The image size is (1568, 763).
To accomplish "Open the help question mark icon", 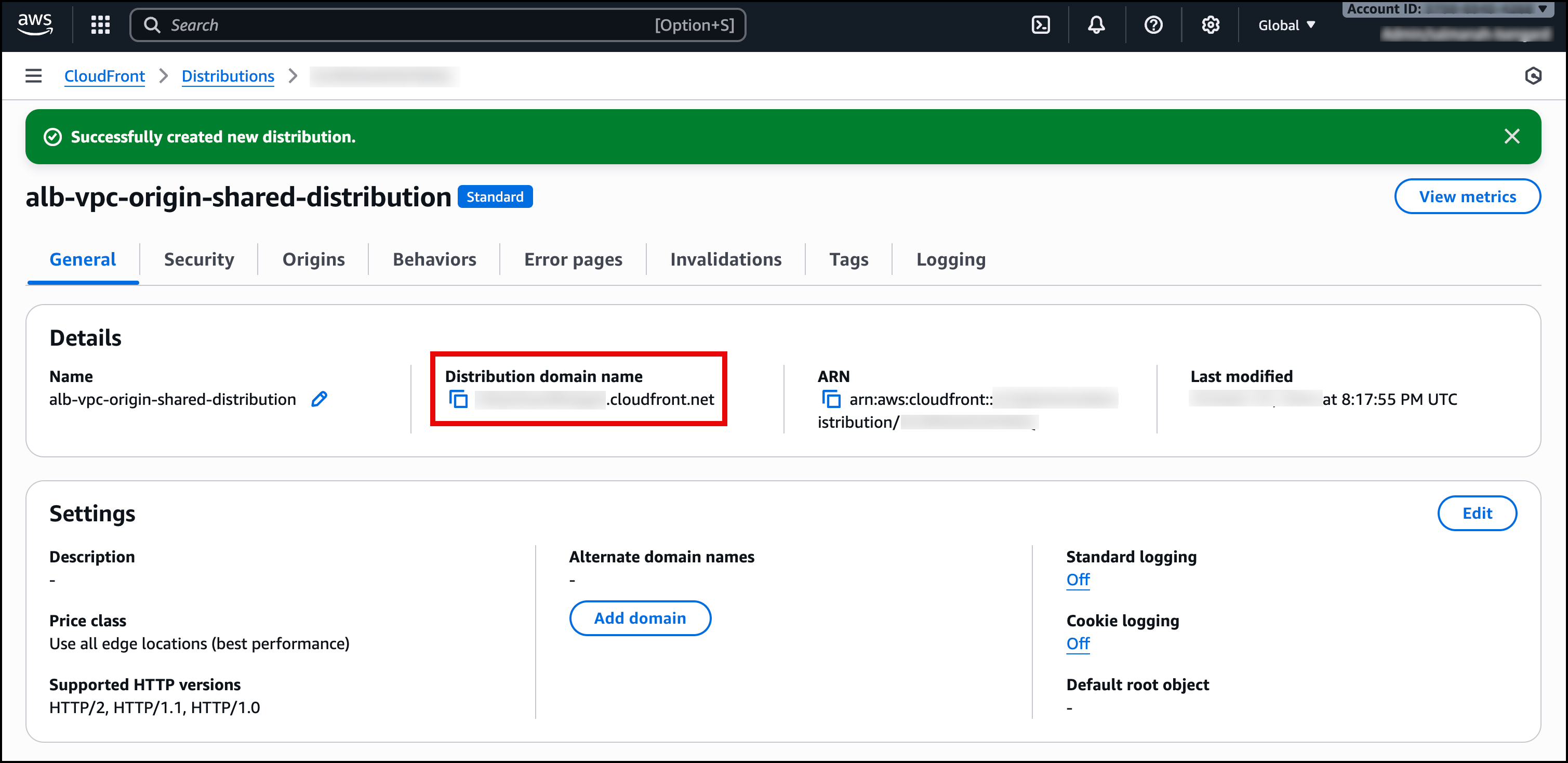I will [1153, 25].
